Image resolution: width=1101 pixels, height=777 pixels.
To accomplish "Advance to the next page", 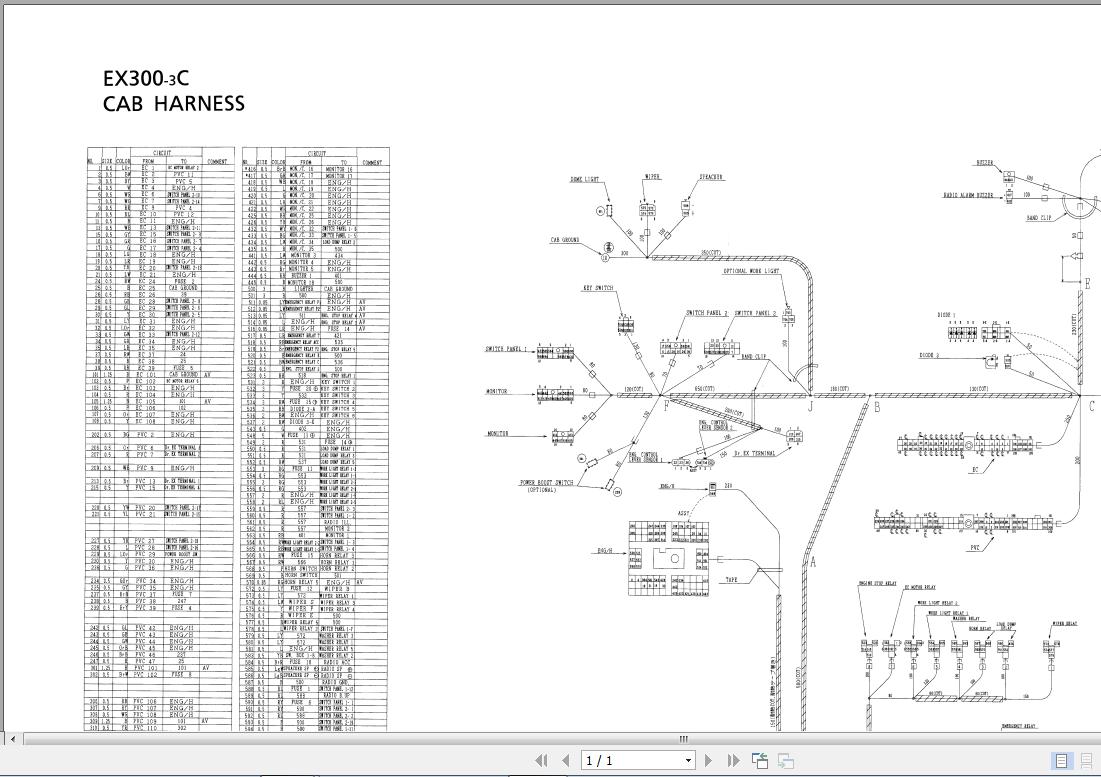I will click(x=708, y=760).
